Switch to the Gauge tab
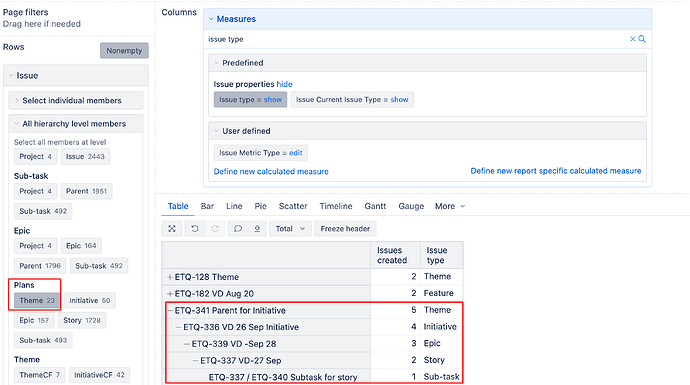 click(411, 206)
